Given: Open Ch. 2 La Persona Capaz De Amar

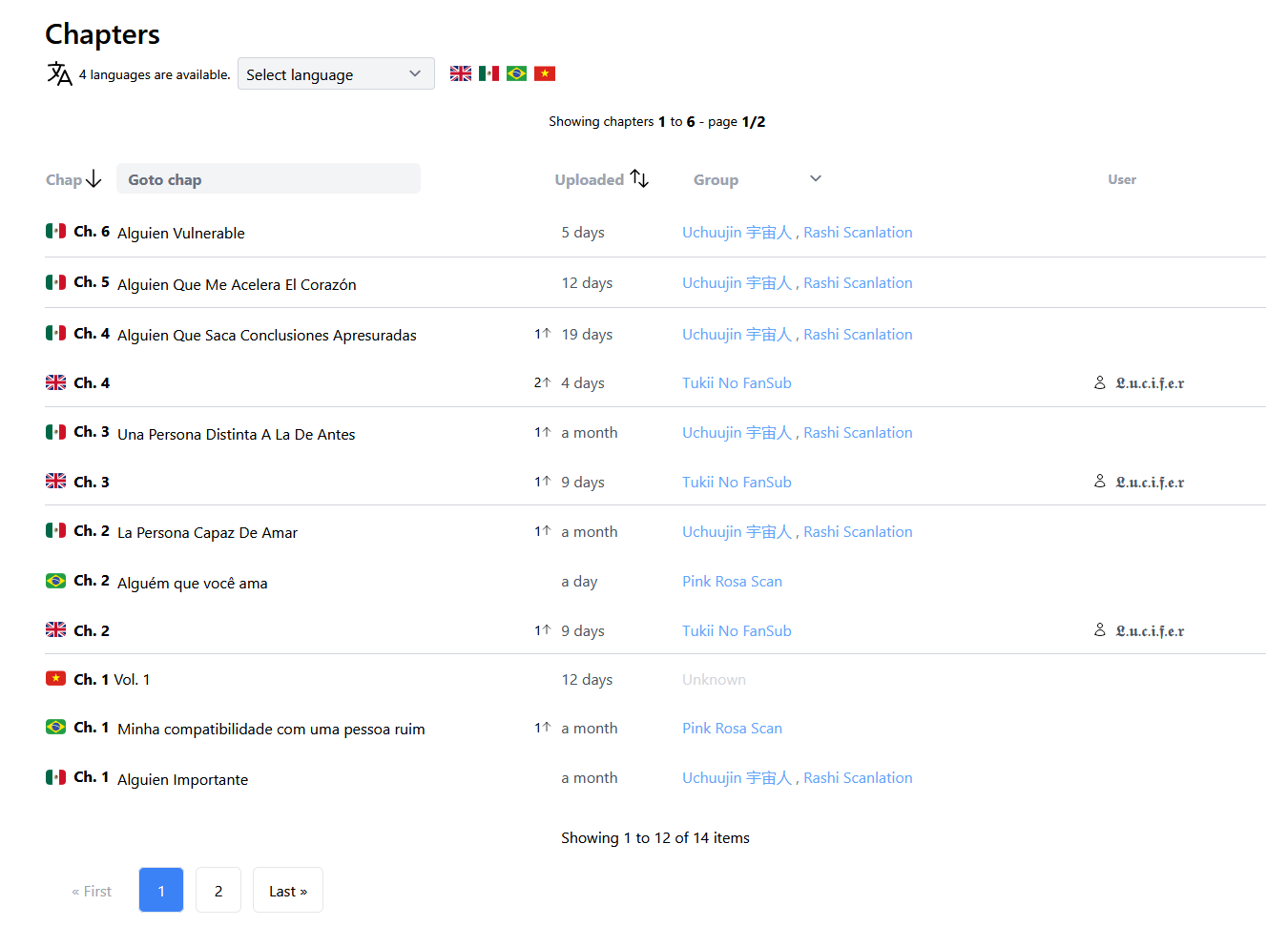Looking at the screenshot, I should (186, 532).
